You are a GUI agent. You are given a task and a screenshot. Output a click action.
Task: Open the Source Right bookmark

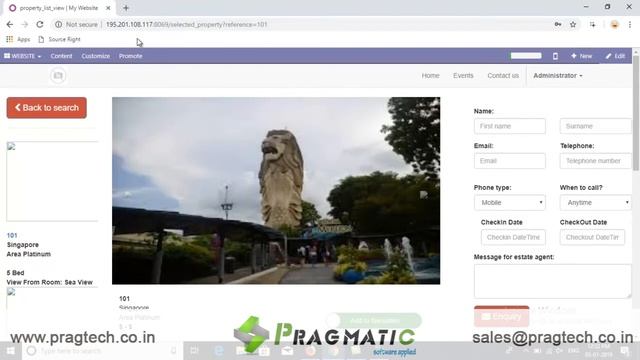pos(59,39)
